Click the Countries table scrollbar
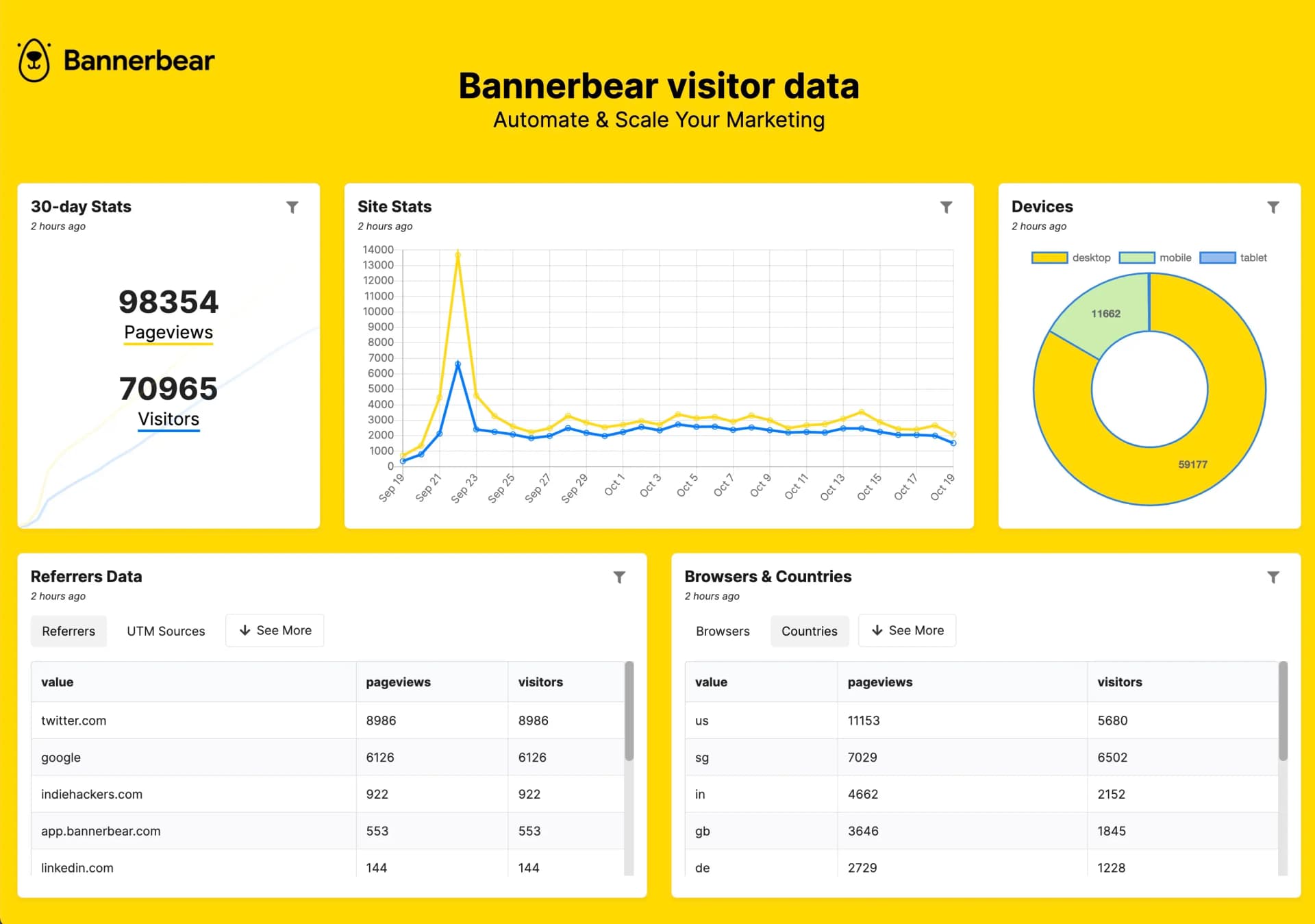 coord(1283,711)
